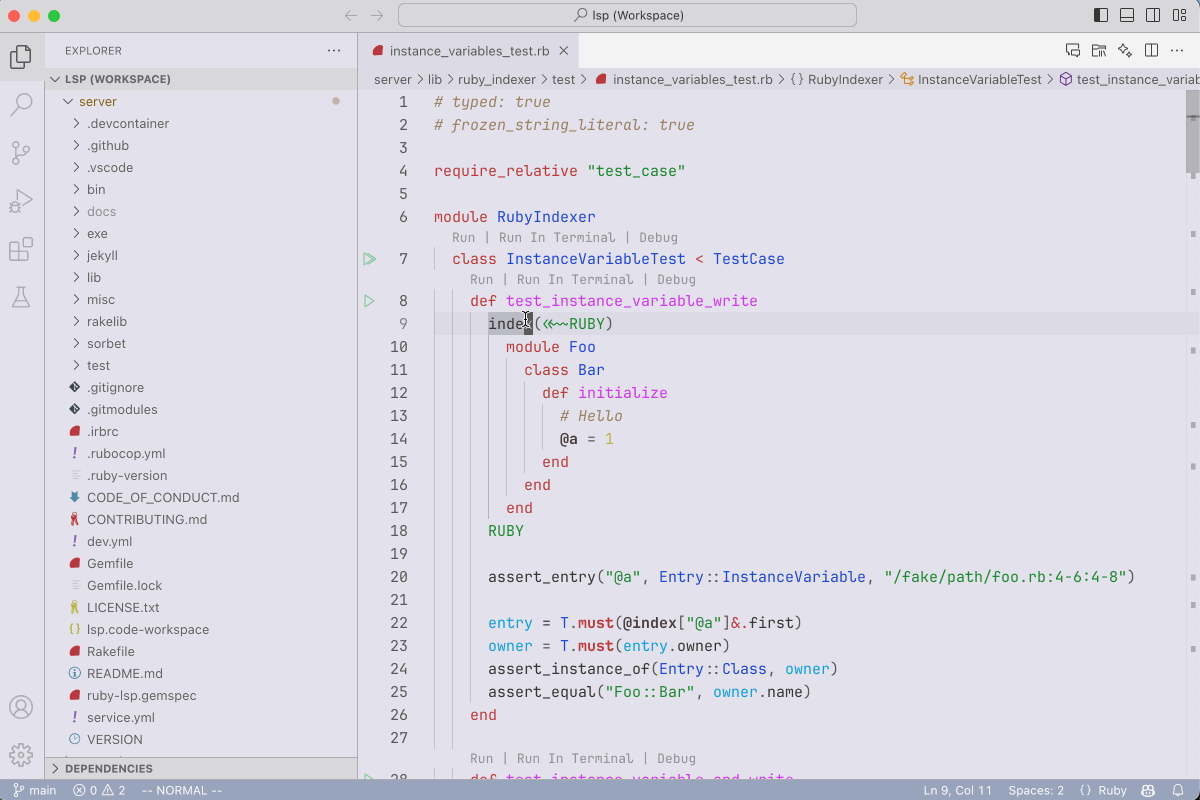Open lsp.code-workspace file
The image size is (1200, 800).
[x=201, y=630]
